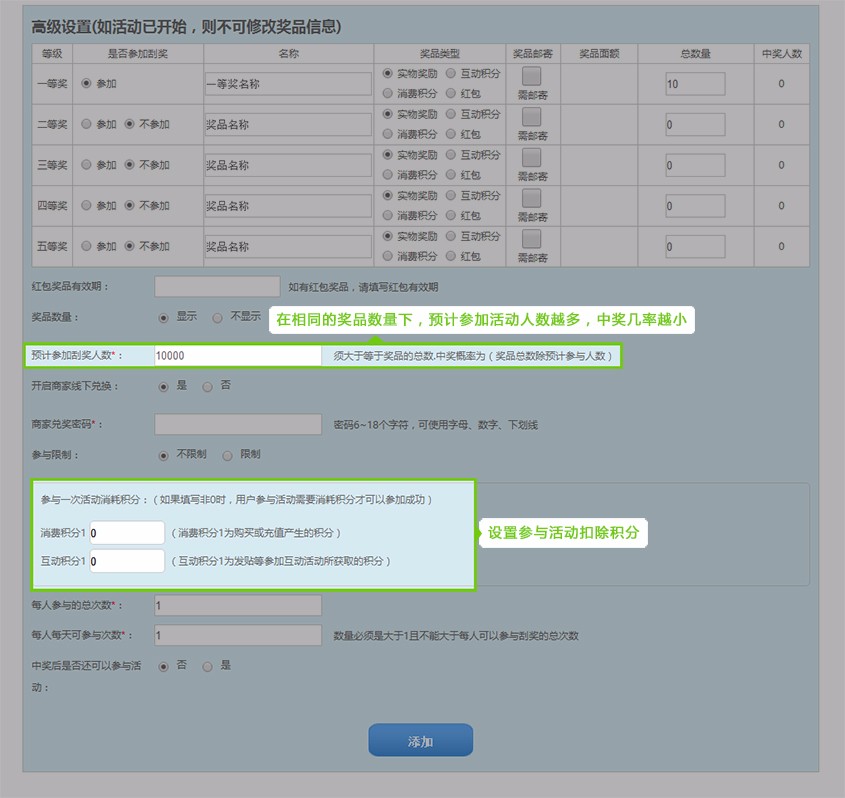845x798 pixels.
Task: Click the 一等奖 name input field
Action: 288,84
